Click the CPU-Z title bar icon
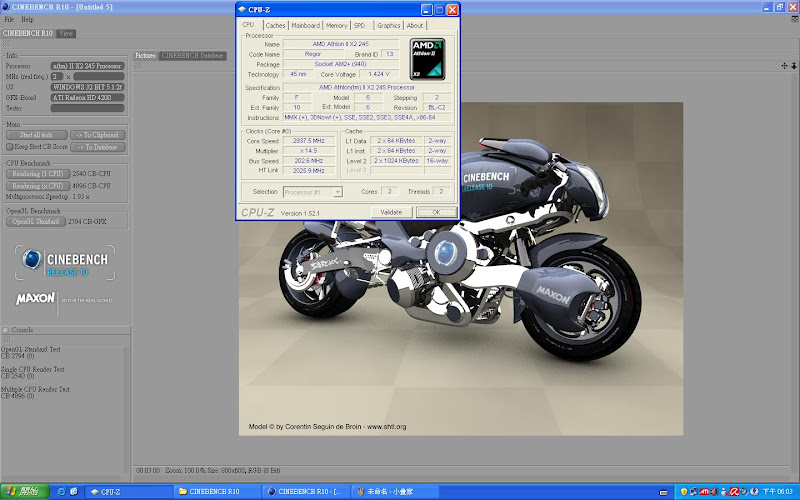 [x=242, y=10]
